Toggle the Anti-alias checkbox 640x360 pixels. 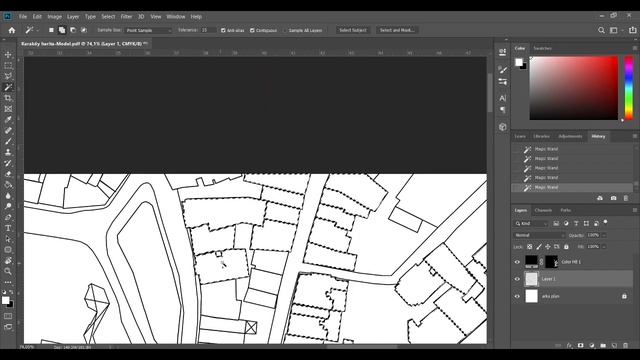[x=223, y=30]
